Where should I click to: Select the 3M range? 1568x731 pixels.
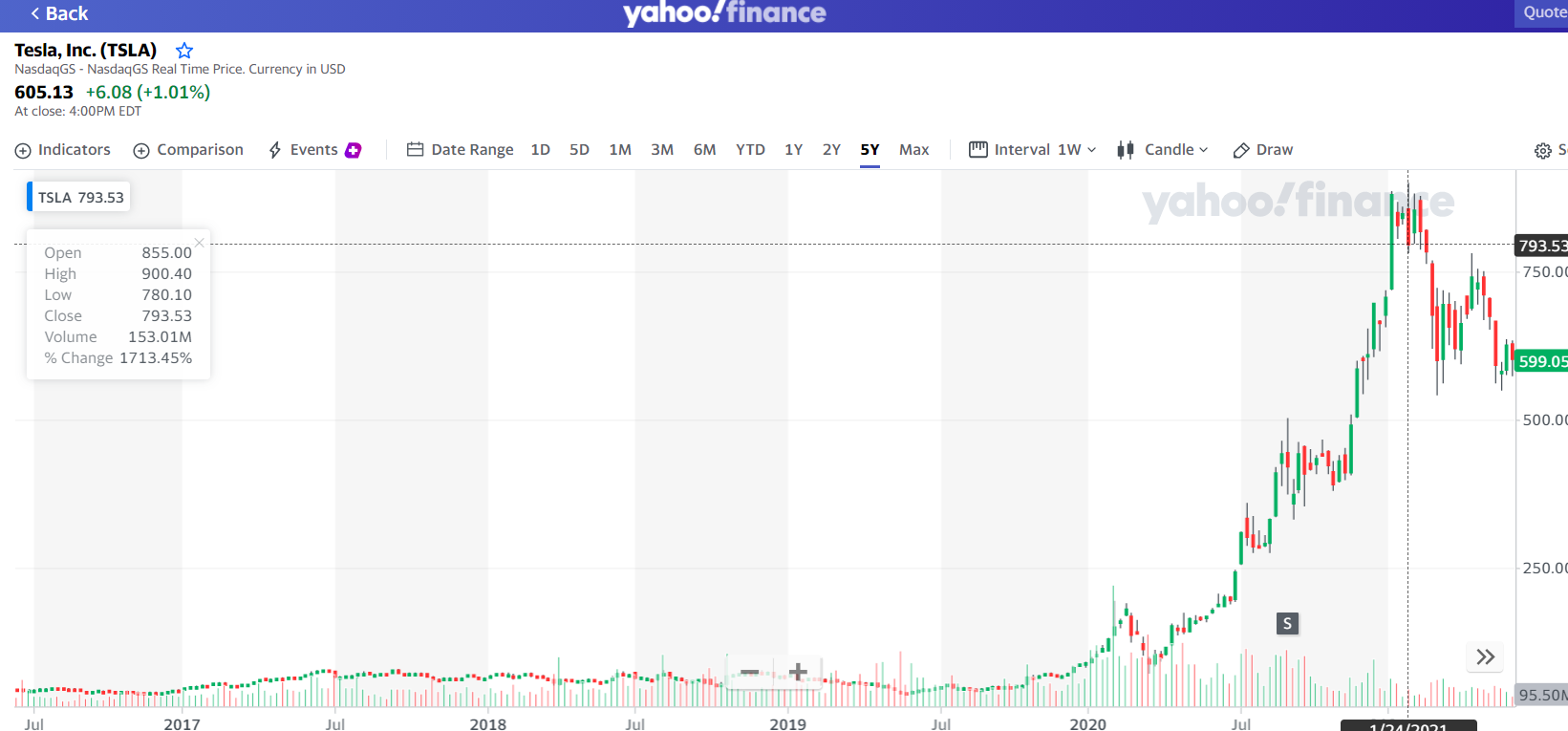click(662, 150)
